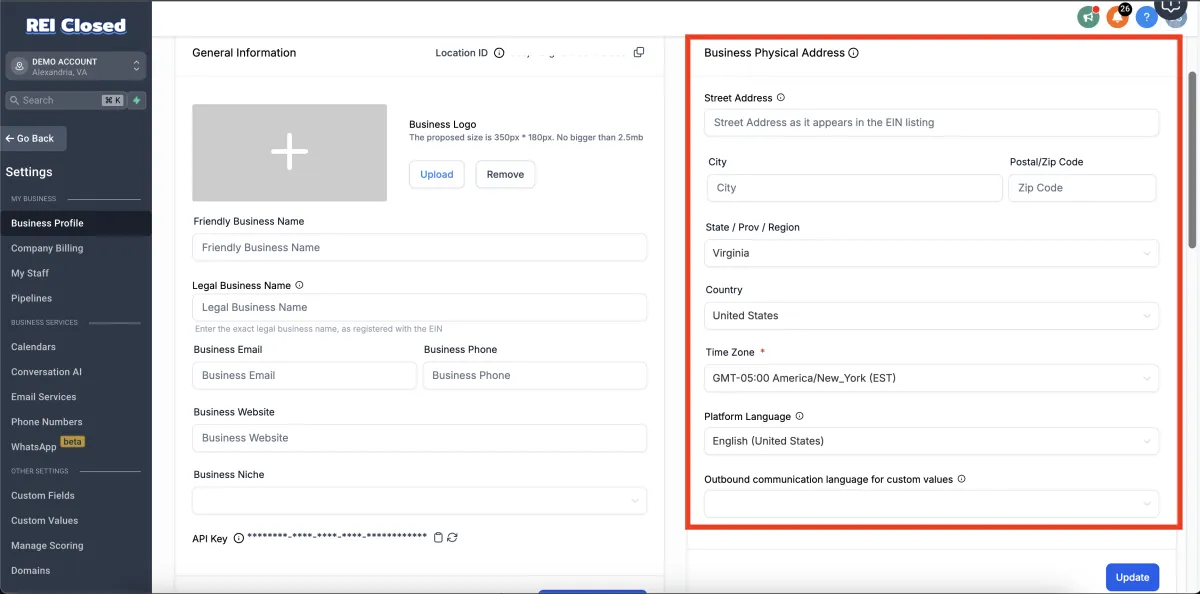Expand the State / Prov / Region dropdown
1200x594 pixels.
coord(931,253)
